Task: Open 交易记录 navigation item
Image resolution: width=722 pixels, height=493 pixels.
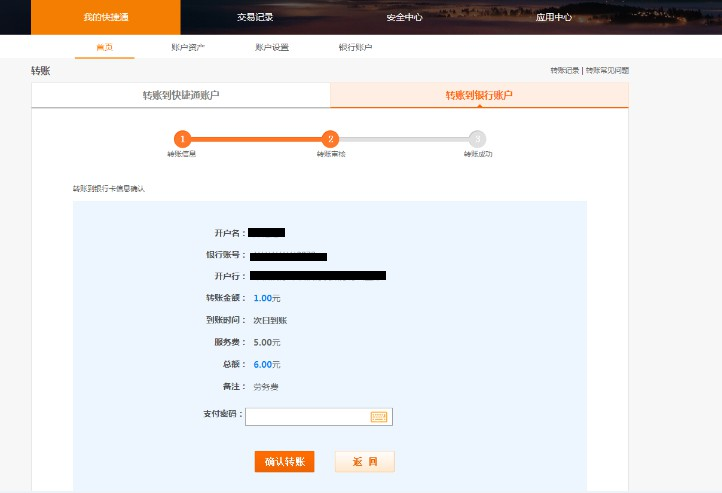Action: [x=255, y=17]
